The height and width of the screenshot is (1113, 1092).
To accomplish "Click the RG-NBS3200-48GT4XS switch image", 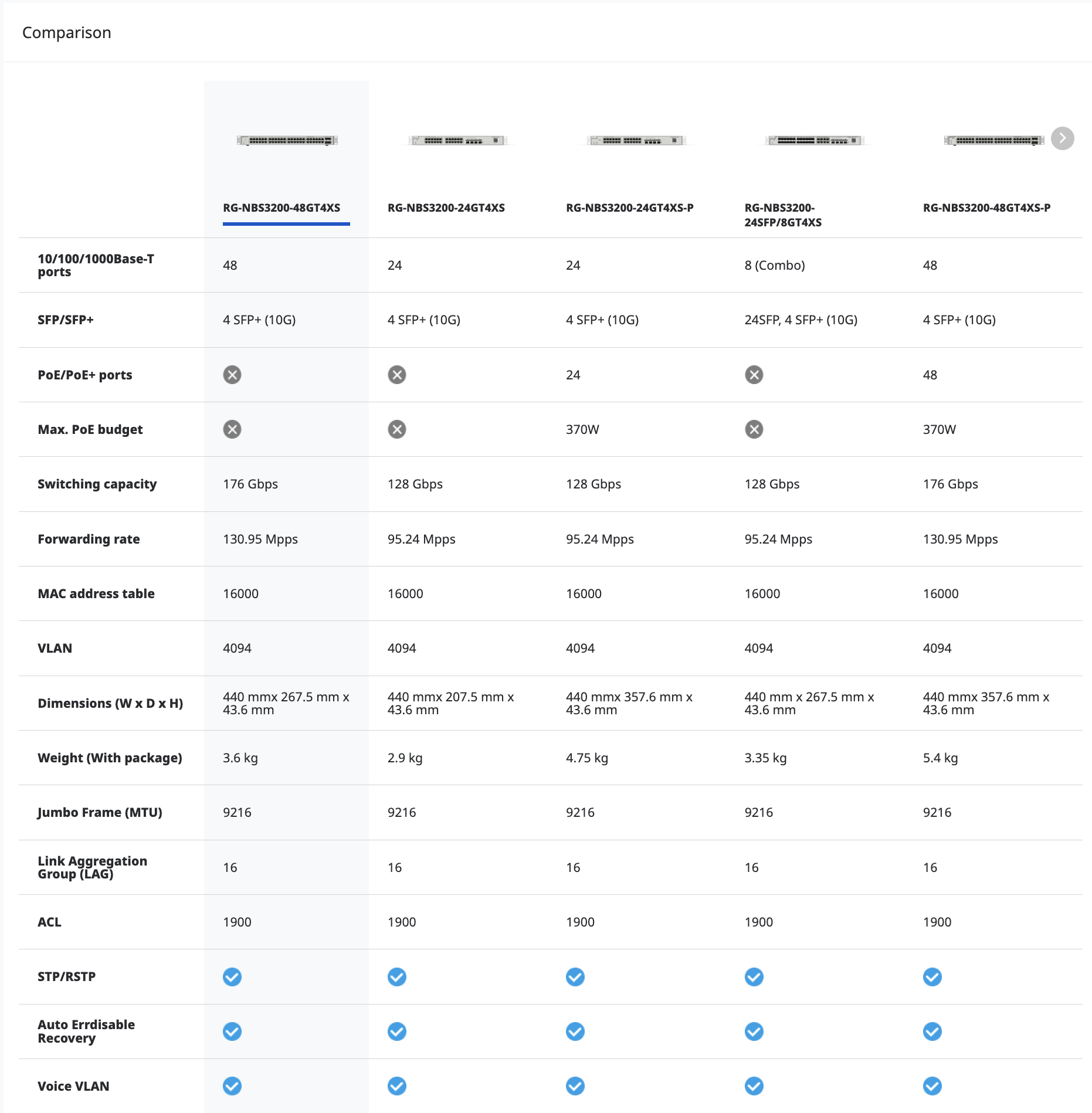I will [x=287, y=141].
